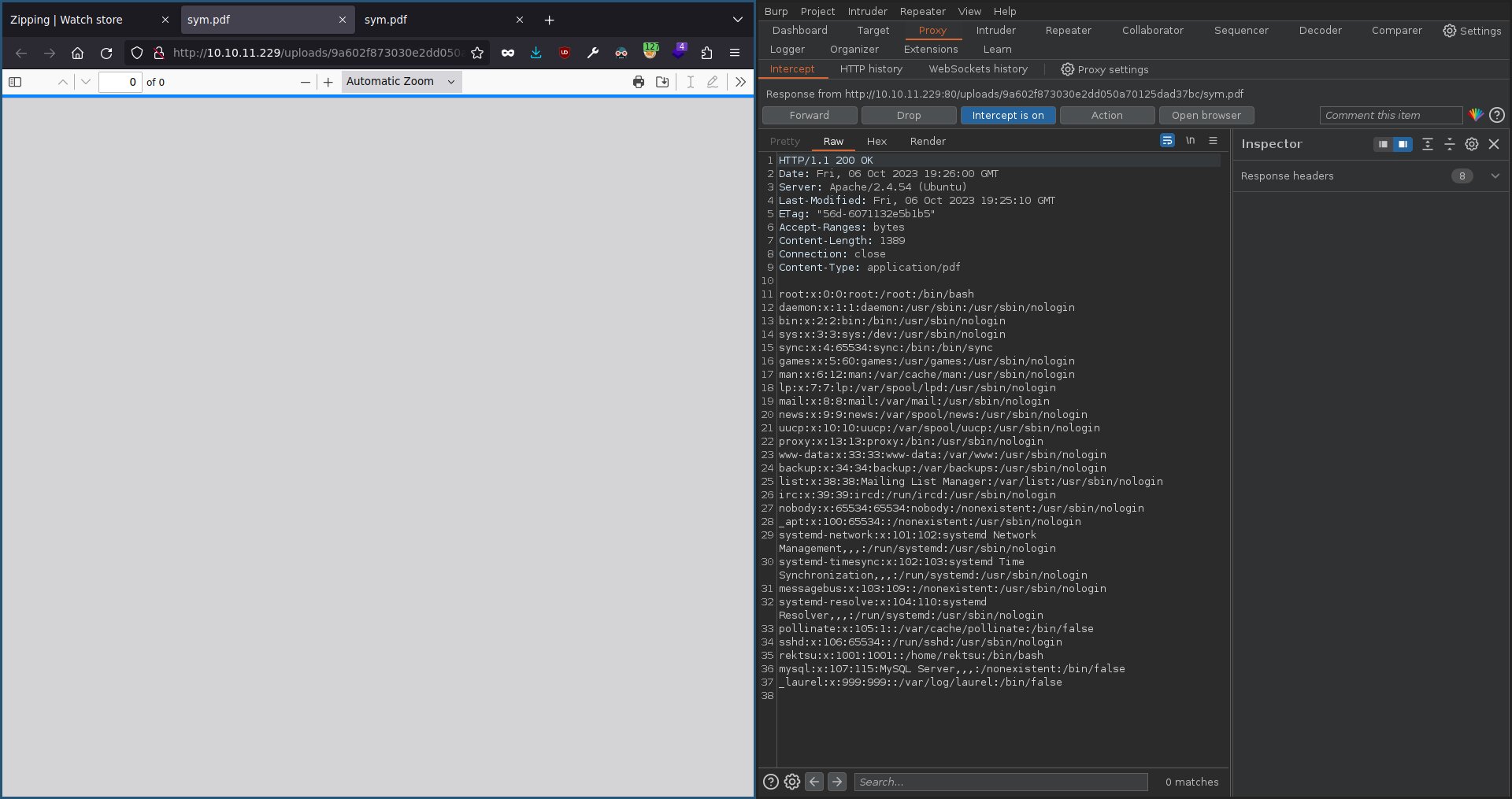This screenshot has height=799, width=1512.
Task: Open Proxy settings
Action: [x=1104, y=69]
